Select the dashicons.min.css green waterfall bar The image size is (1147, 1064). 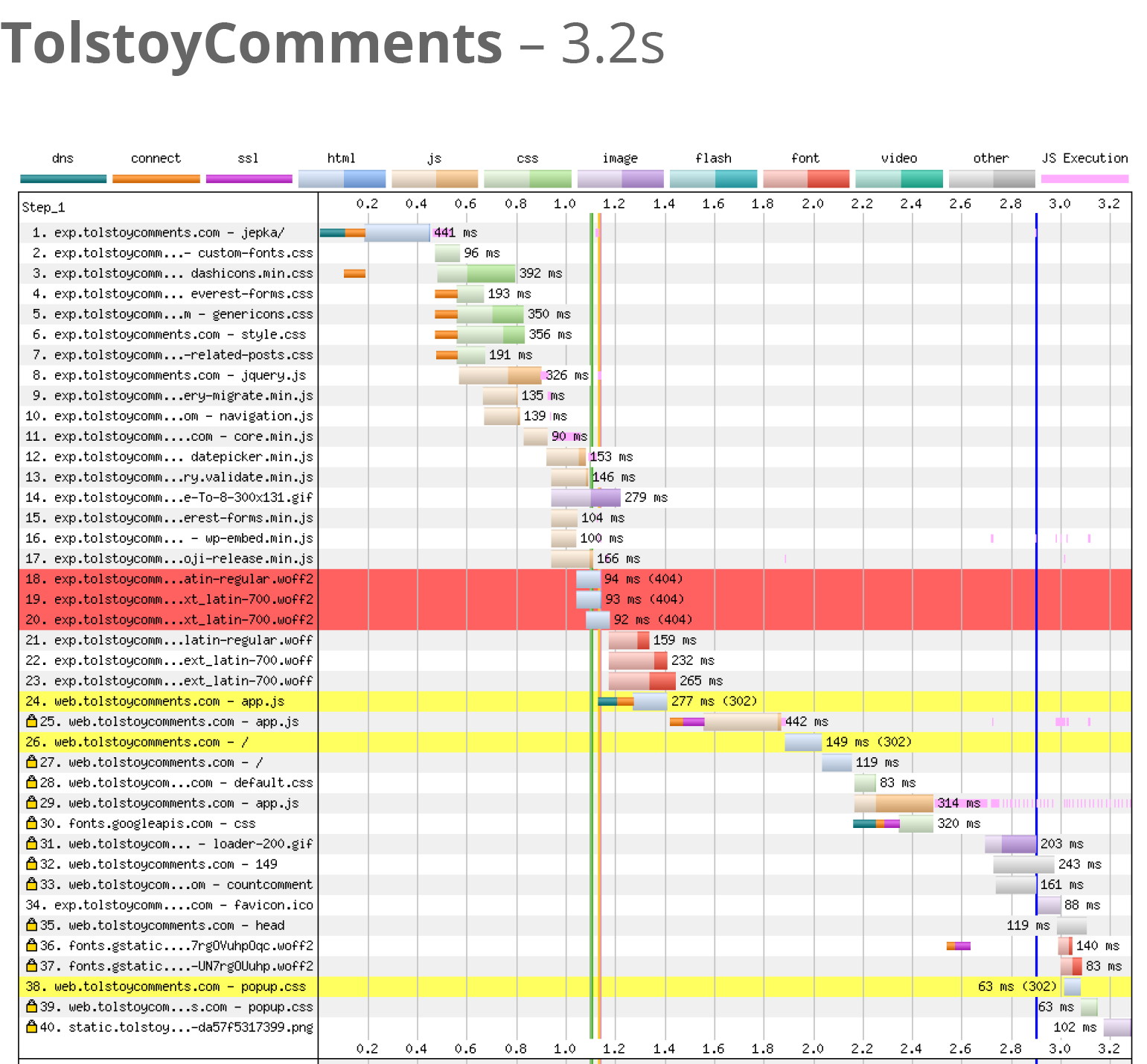pos(476,273)
